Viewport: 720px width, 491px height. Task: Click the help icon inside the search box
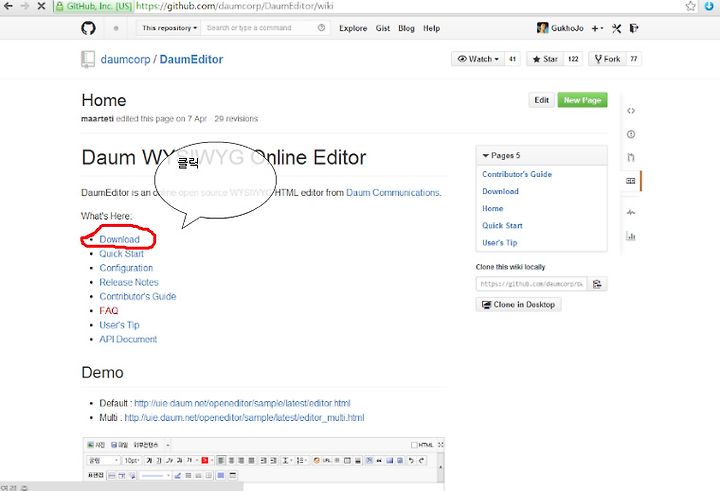coord(321,28)
